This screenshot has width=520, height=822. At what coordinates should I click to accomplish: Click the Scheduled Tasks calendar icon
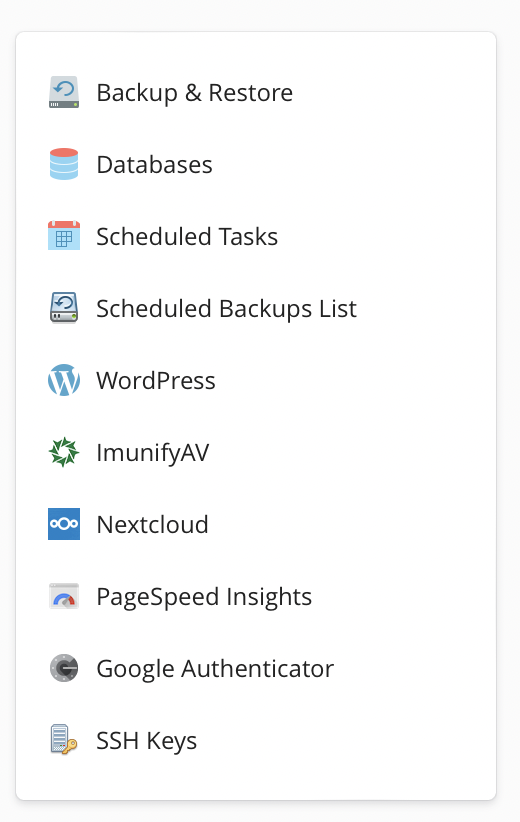click(64, 236)
